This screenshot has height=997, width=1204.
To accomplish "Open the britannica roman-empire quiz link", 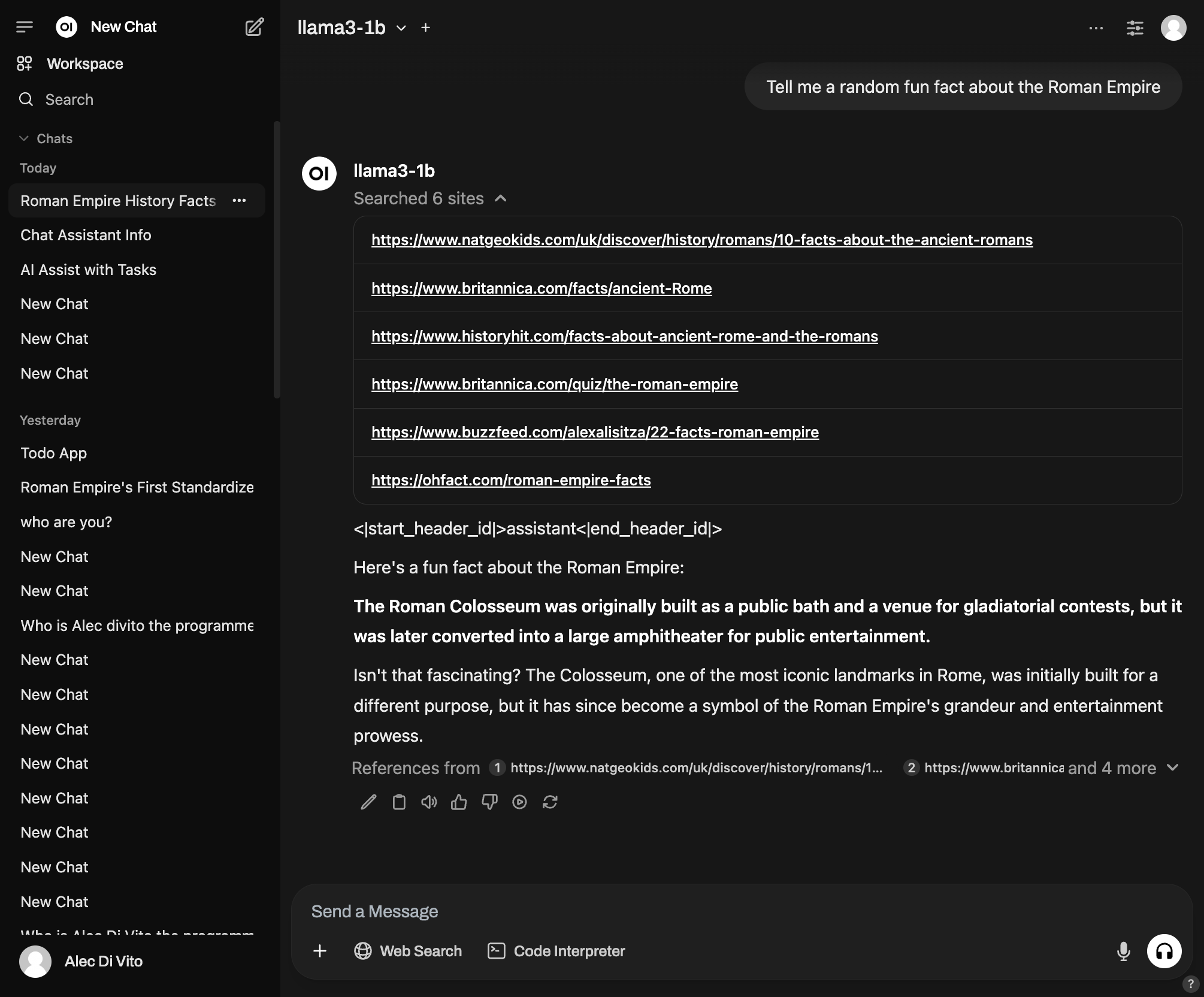I will [x=555, y=384].
